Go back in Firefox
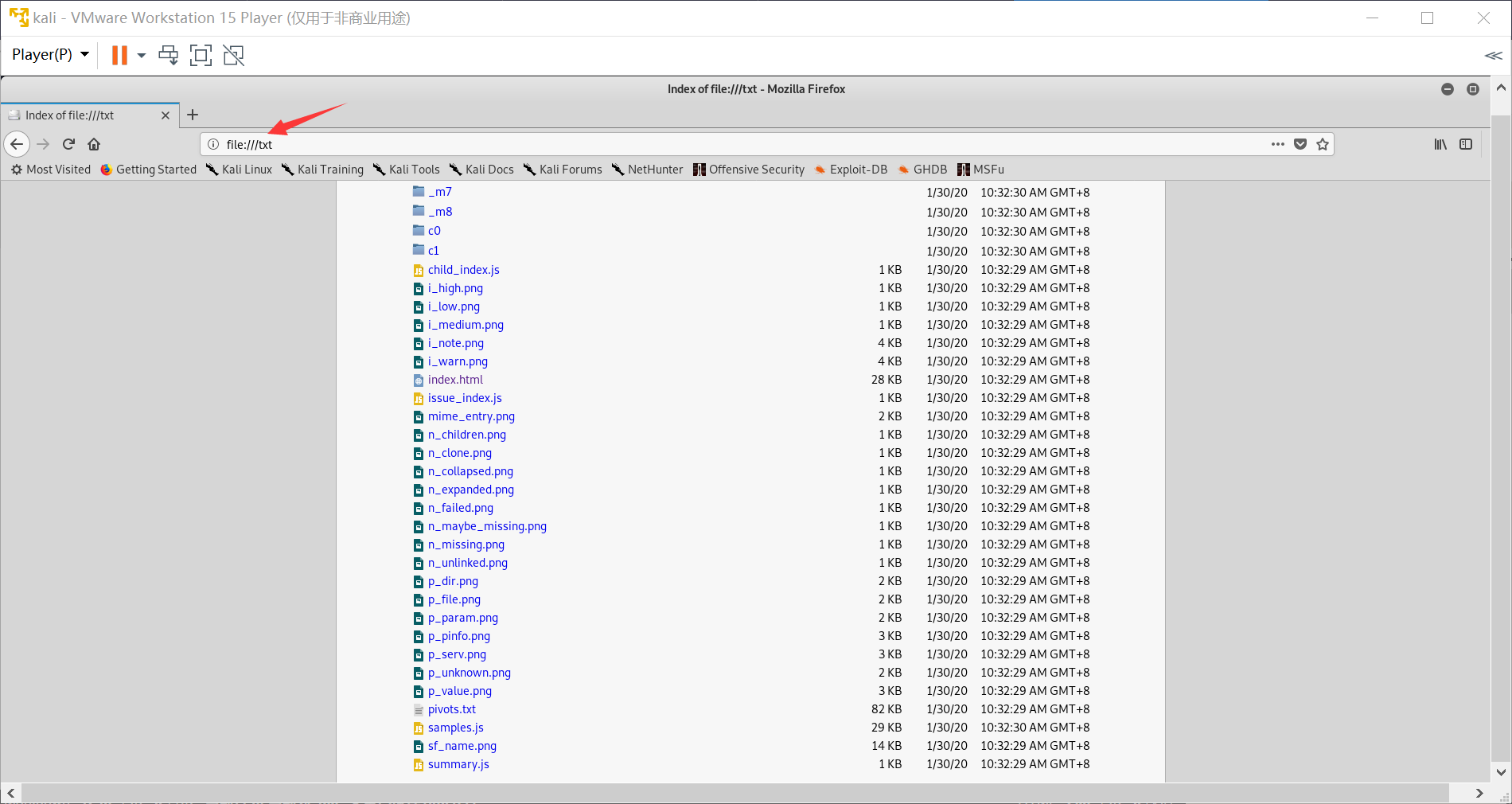This screenshot has height=804, width=1512. [17, 144]
